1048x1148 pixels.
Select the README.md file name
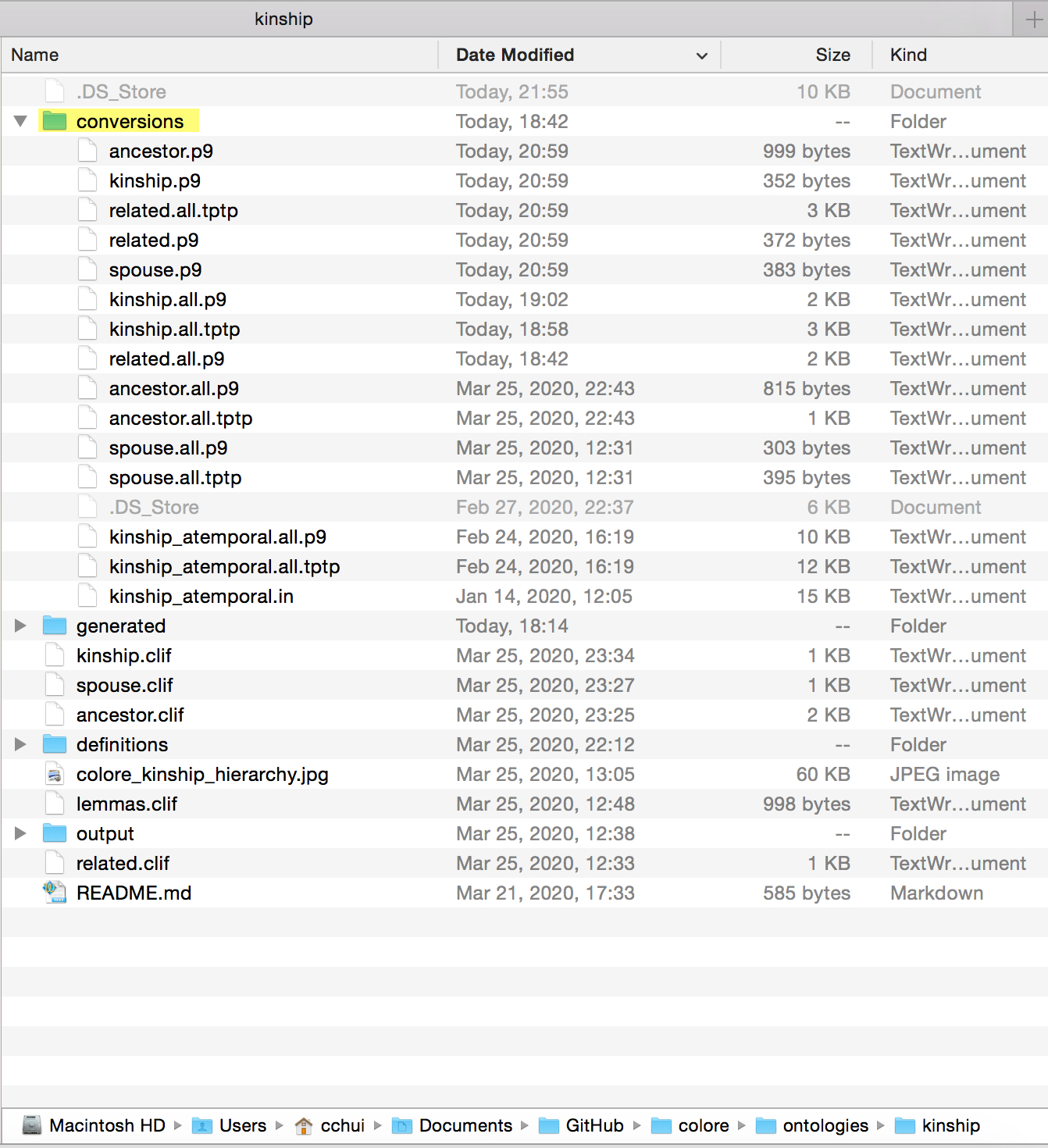point(134,893)
